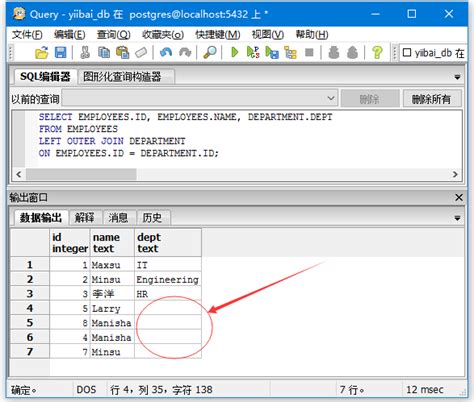Click the name text column header
Screen dimensions: 474x402
tap(112, 243)
